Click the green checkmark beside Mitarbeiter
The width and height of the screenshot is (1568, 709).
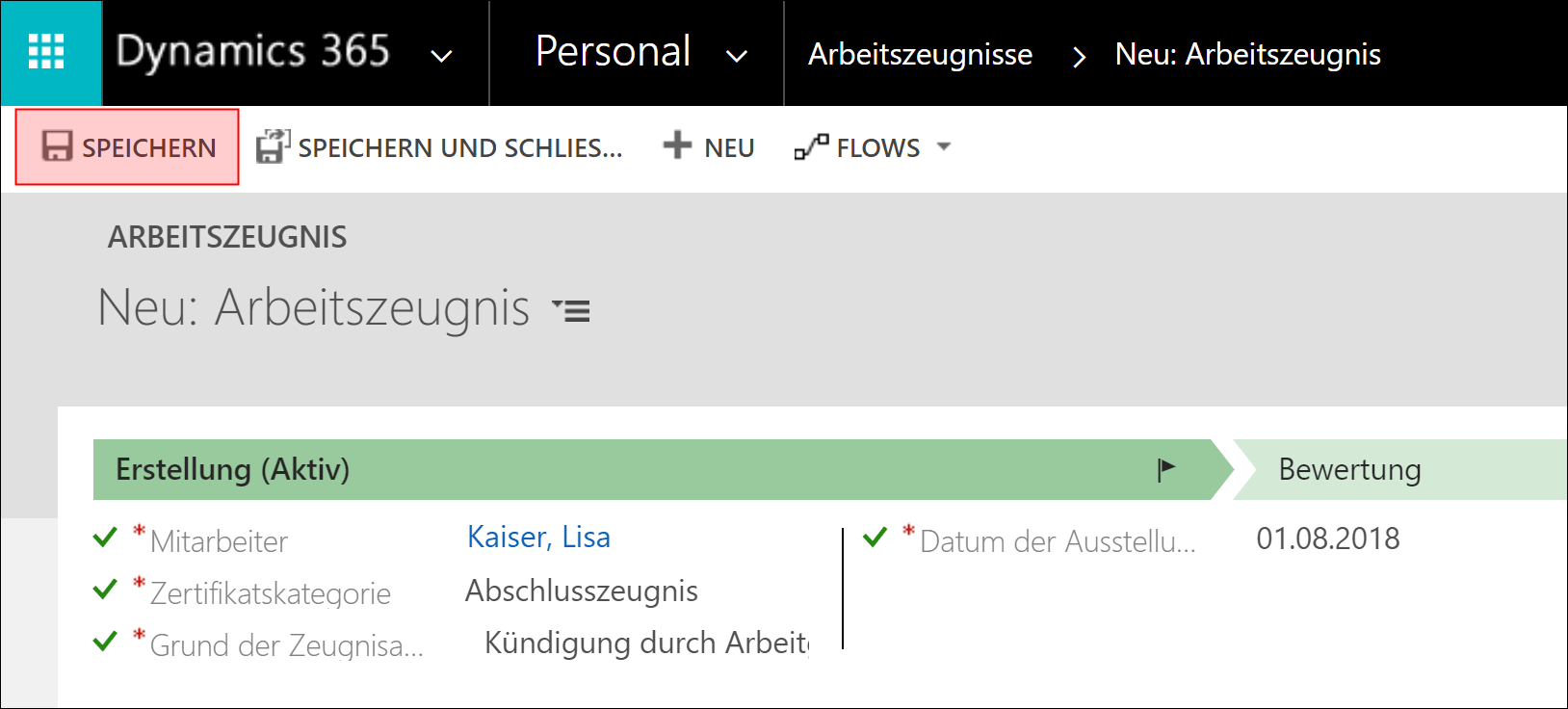point(105,538)
